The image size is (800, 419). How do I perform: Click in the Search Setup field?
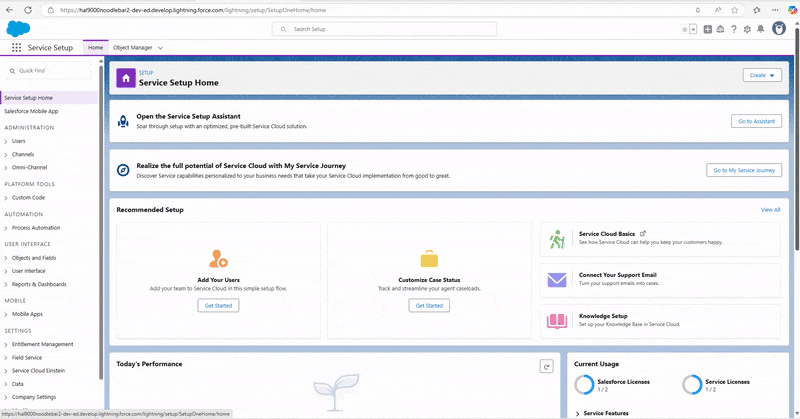pos(384,29)
